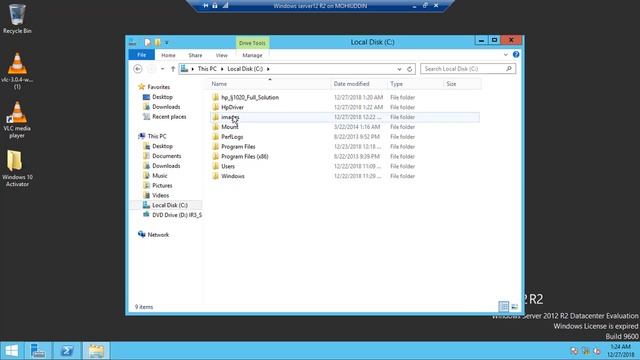Open Desktop under Favorites

click(x=162, y=97)
